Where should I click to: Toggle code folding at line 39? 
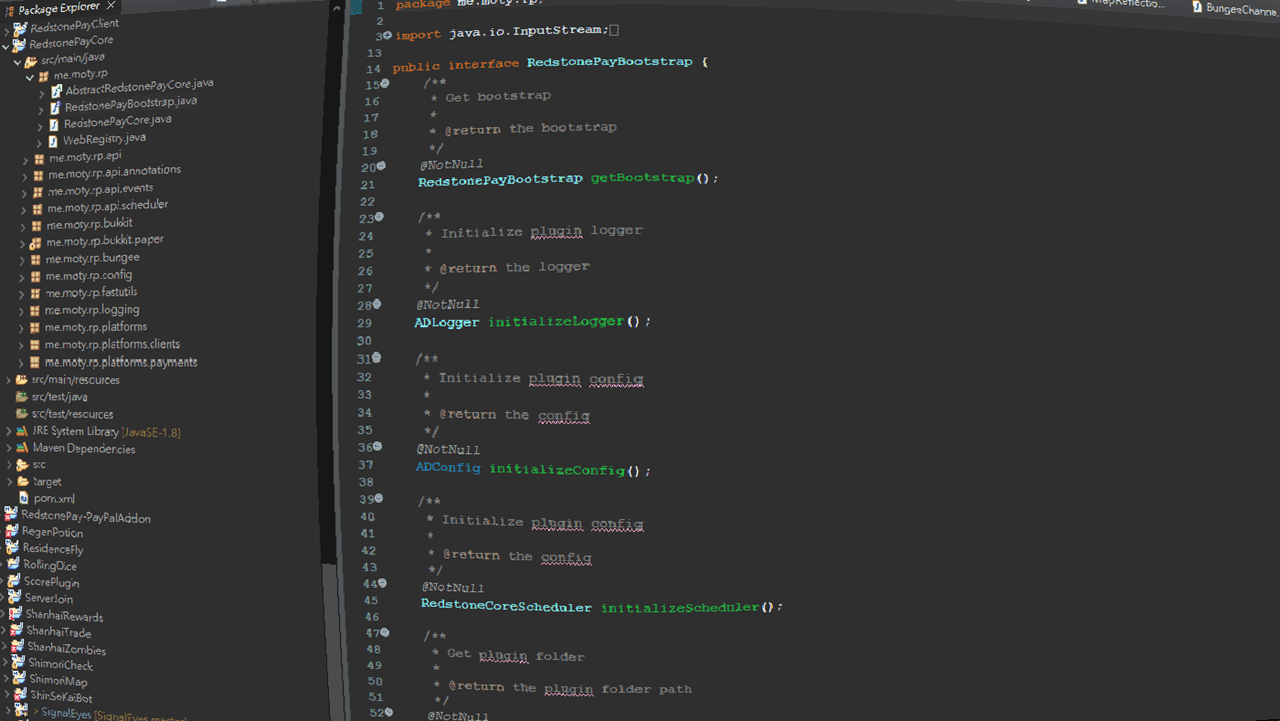pyautogui.click(x=378, y=498)
